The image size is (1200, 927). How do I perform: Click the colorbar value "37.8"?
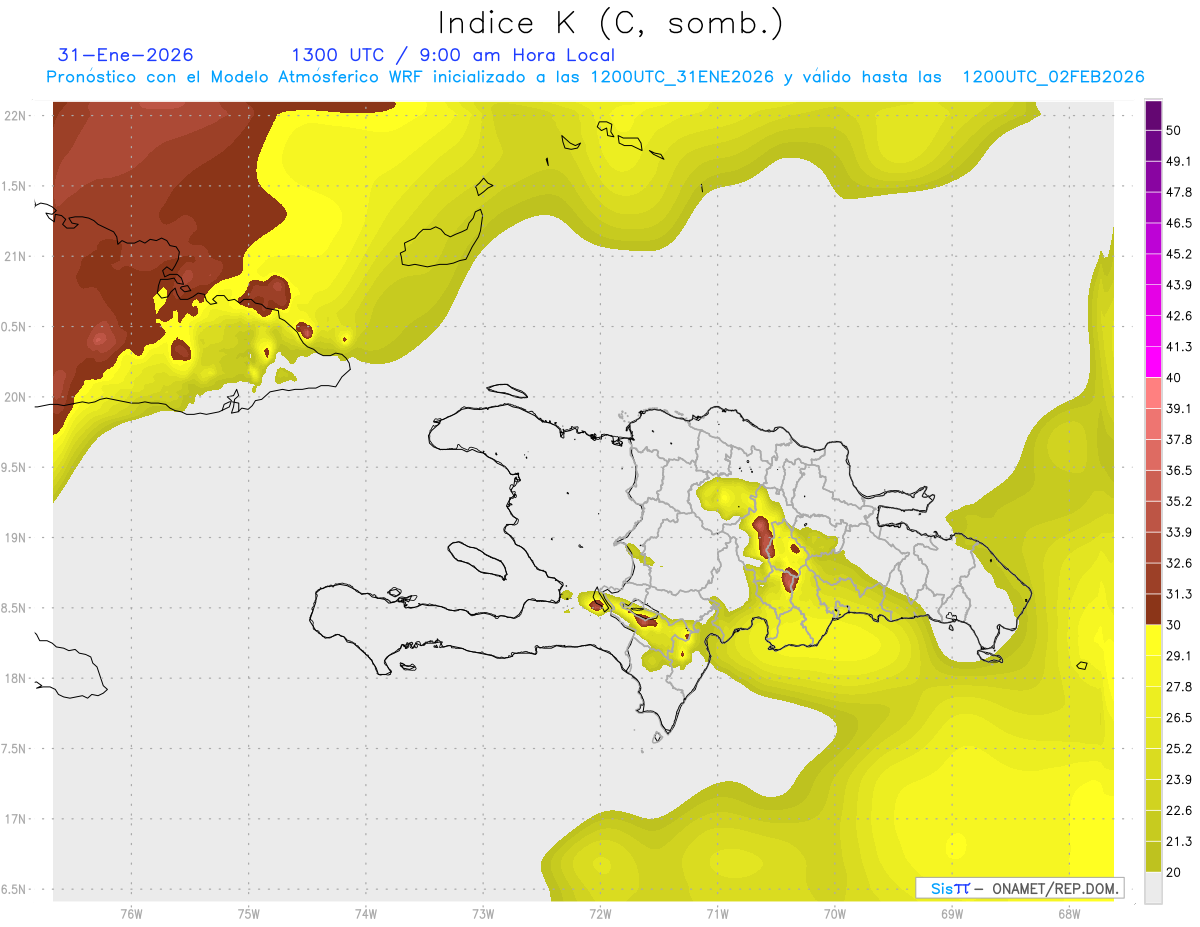coord(1179,439)
